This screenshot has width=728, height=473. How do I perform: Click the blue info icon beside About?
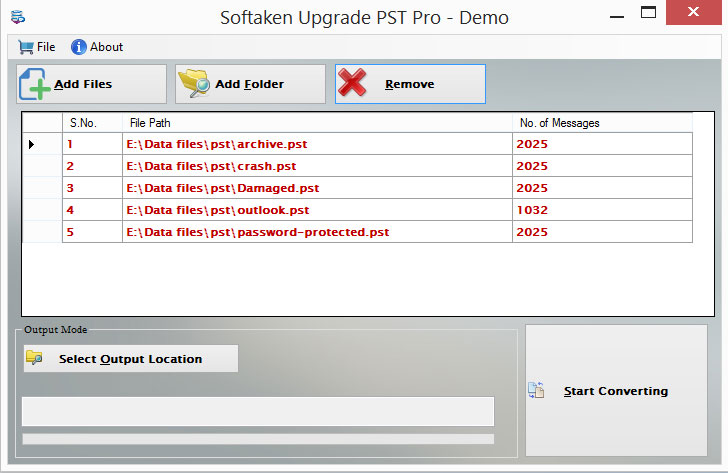coord(78,47)
